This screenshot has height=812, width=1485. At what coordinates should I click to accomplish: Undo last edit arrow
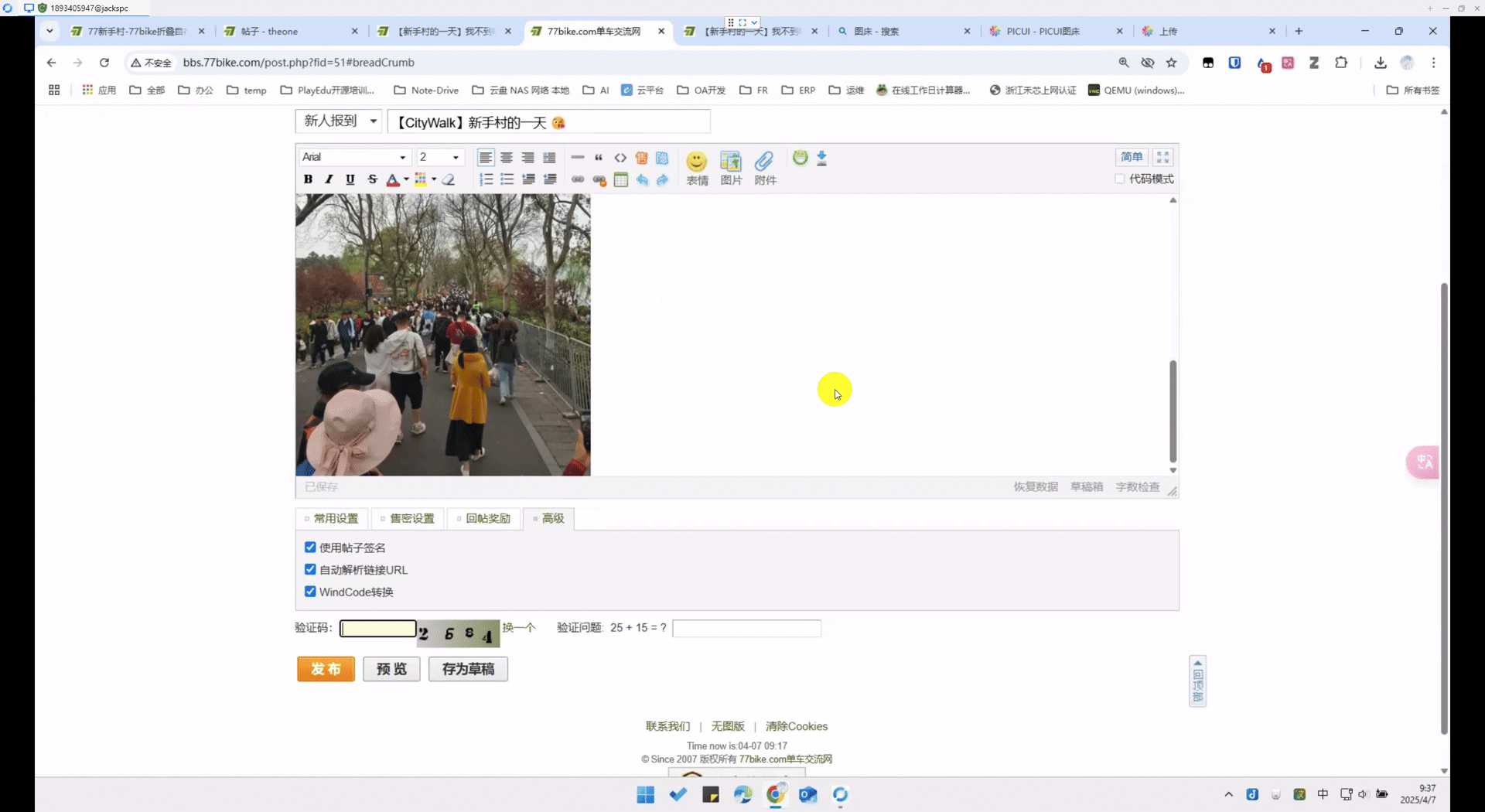click(x=642, y=179)
